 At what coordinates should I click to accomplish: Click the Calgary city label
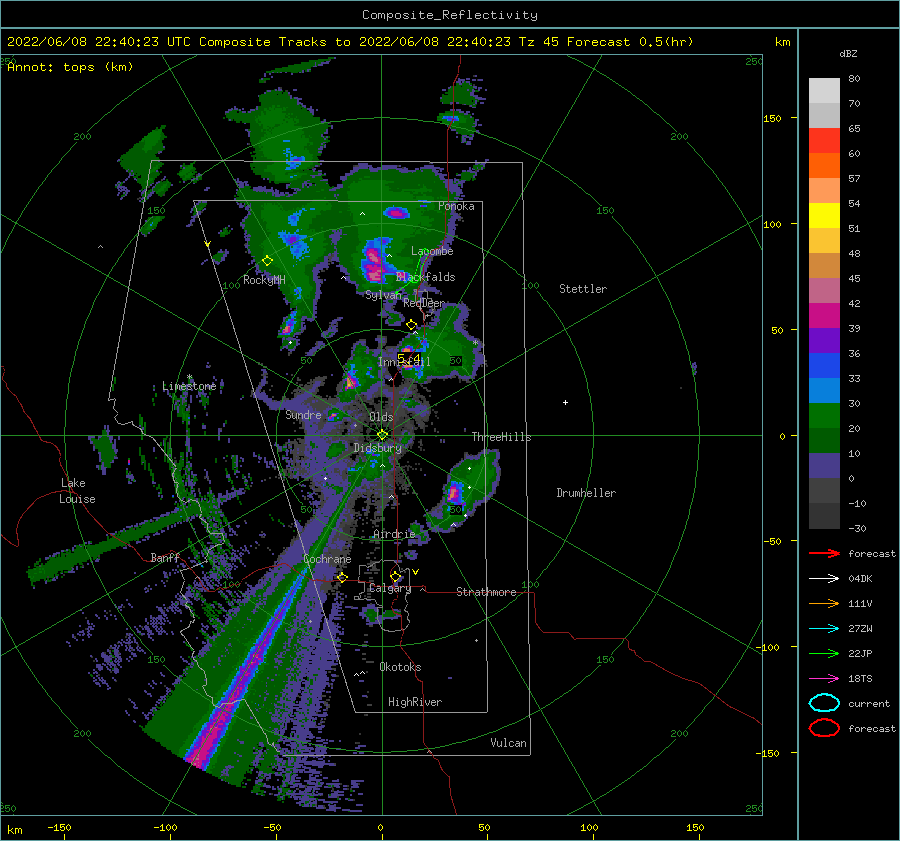(390, 588)
